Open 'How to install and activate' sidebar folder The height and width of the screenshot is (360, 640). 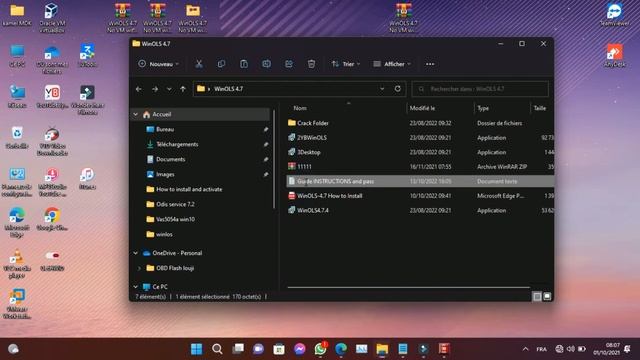189,189
